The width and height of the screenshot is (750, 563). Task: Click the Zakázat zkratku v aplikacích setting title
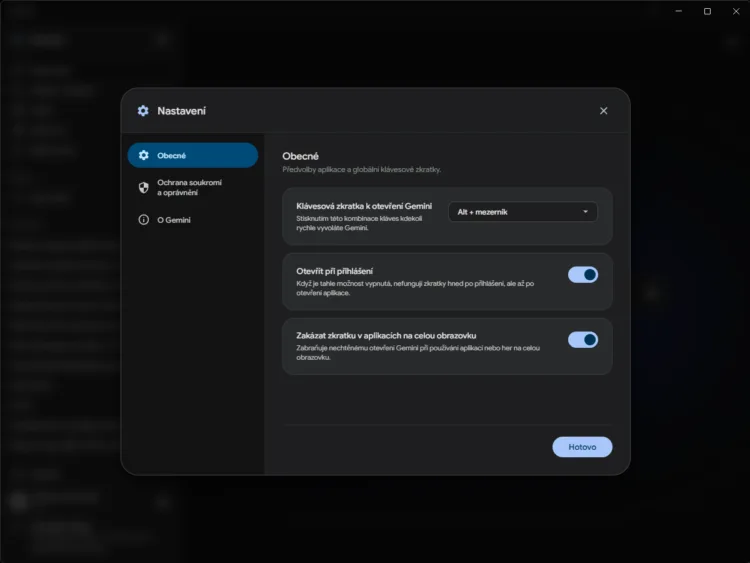pyautogui.click(x=386, y=336)
